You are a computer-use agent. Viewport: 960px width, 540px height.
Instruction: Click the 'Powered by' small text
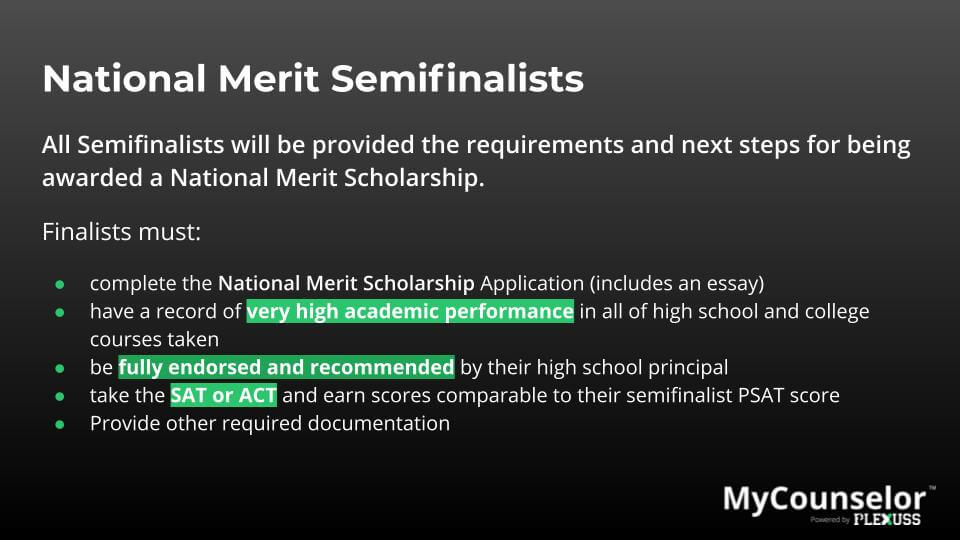point(830,520)
